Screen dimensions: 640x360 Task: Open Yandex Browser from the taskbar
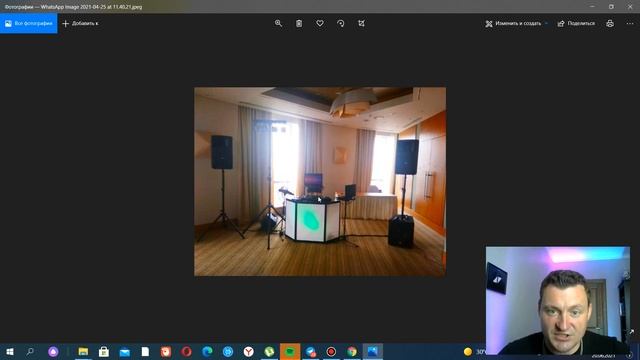[x=249, y=351]
